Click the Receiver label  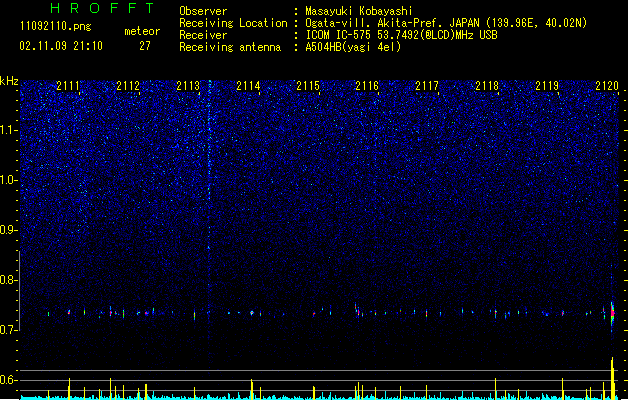pos(203,35)
